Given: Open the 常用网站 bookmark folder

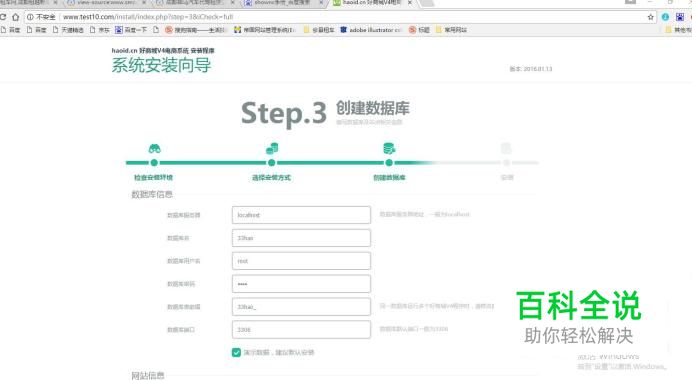Looking at the screenshot, I should [x=451, y=30].
